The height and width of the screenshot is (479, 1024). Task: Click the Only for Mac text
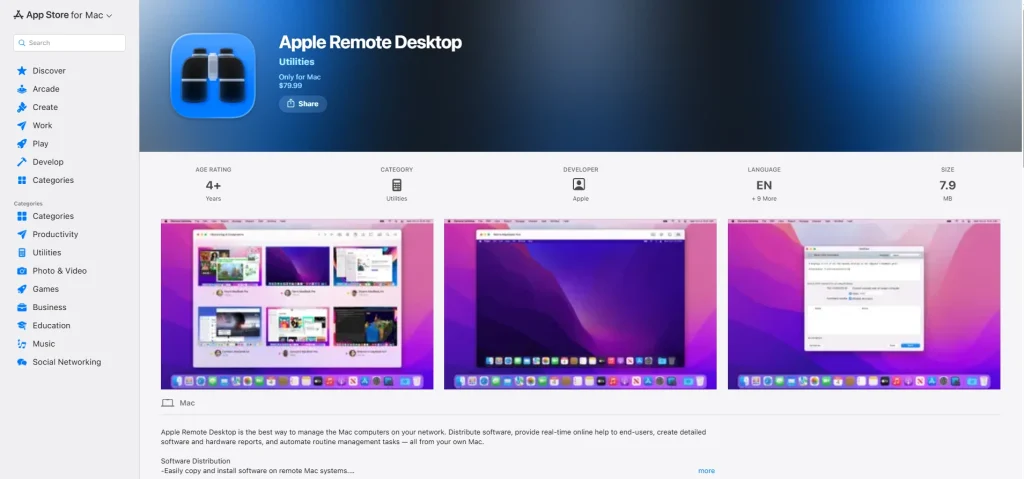(x=300, y=77)
